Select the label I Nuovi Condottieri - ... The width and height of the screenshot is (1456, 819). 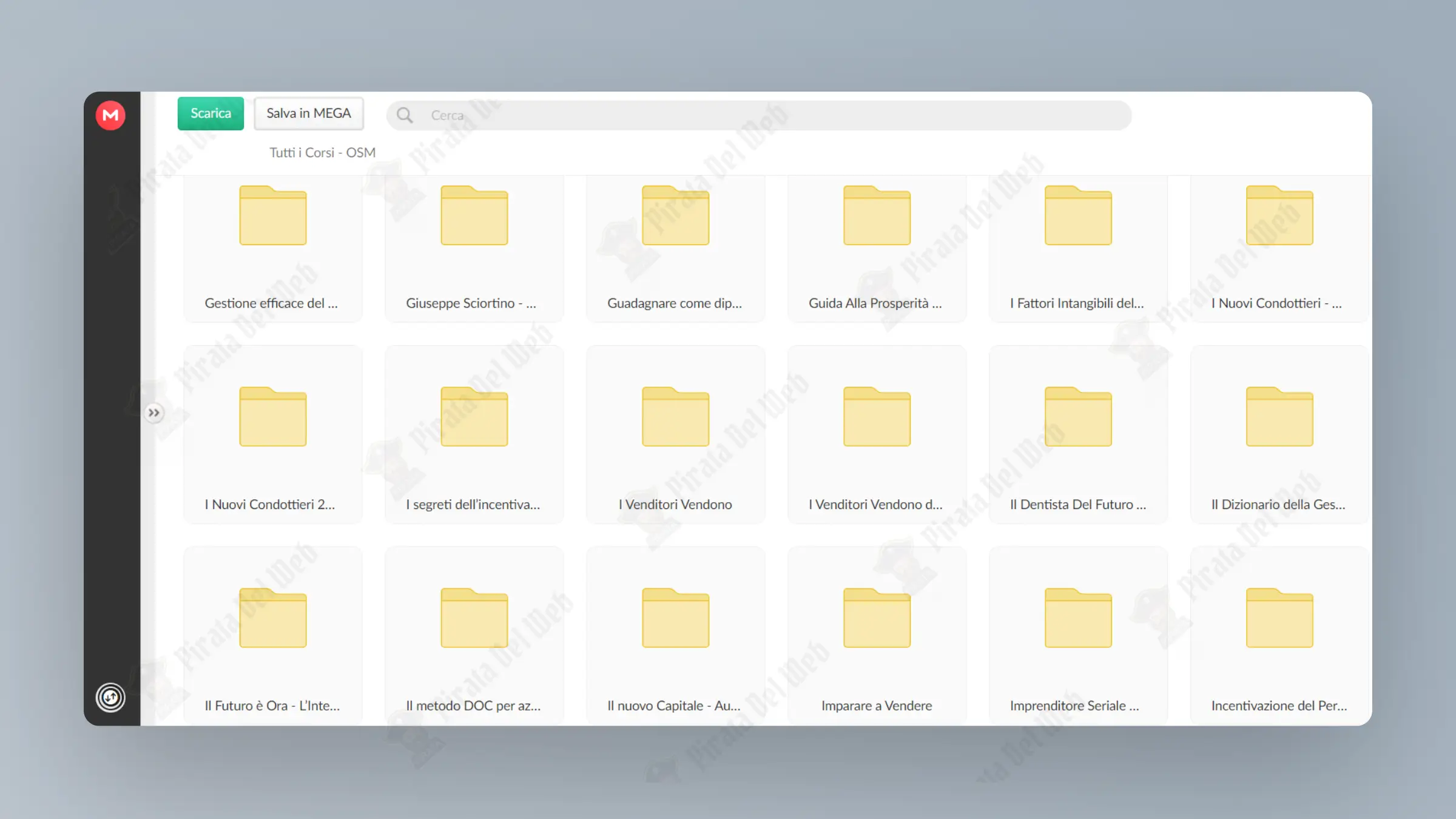pos(1277,303)
